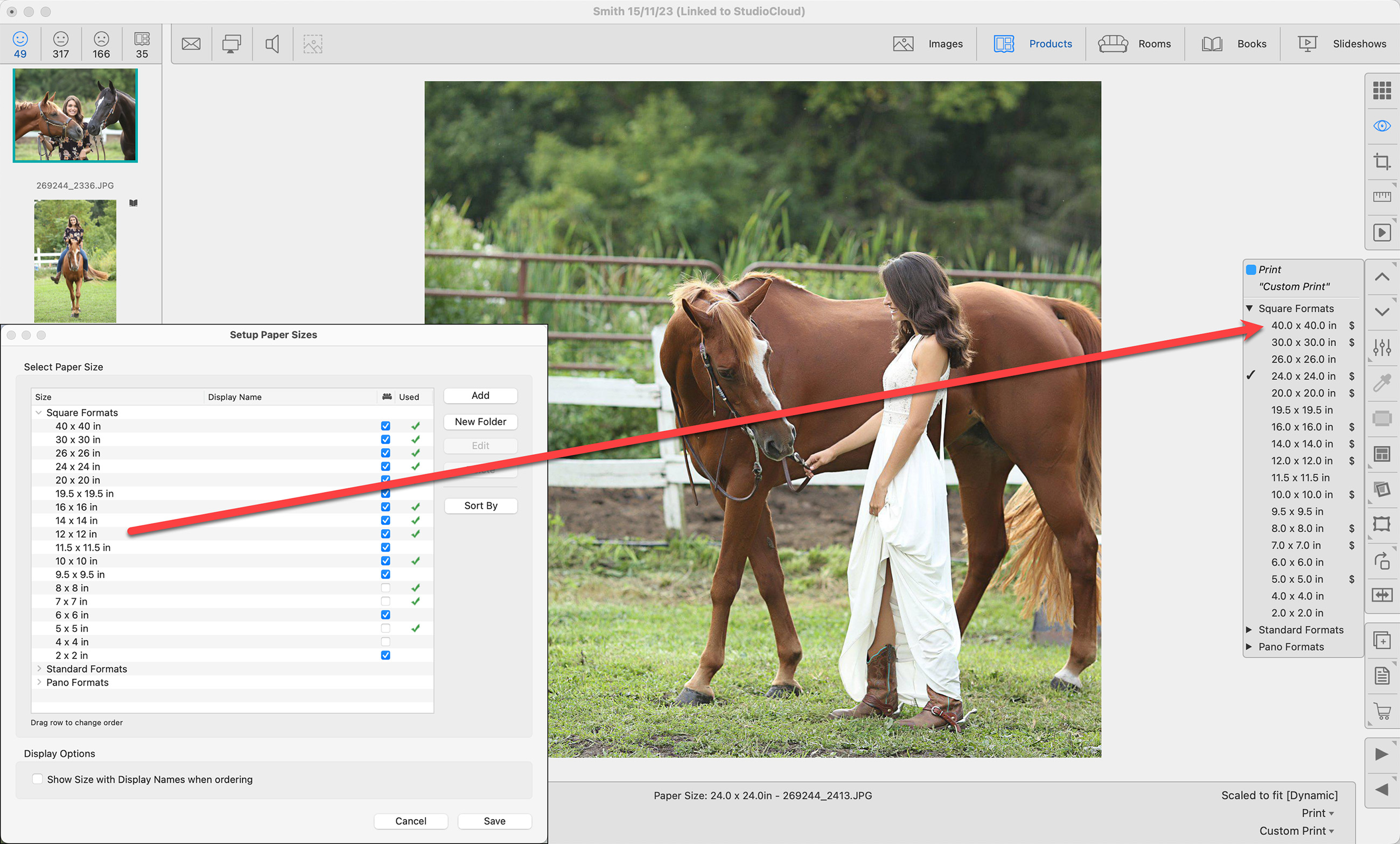Show the 166 rejected sad-face images

coord(101,44)
